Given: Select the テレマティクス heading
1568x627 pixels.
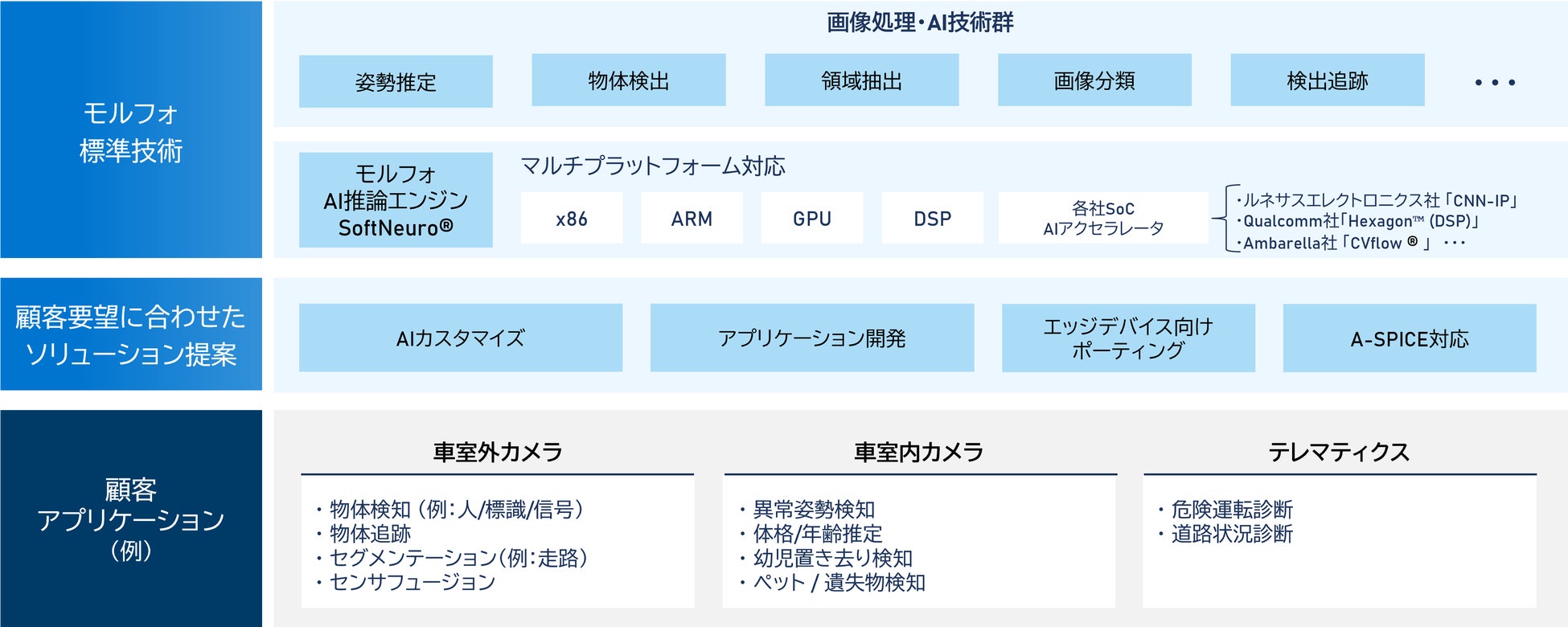Looking at the screenshot, I should pos(1339,452).
